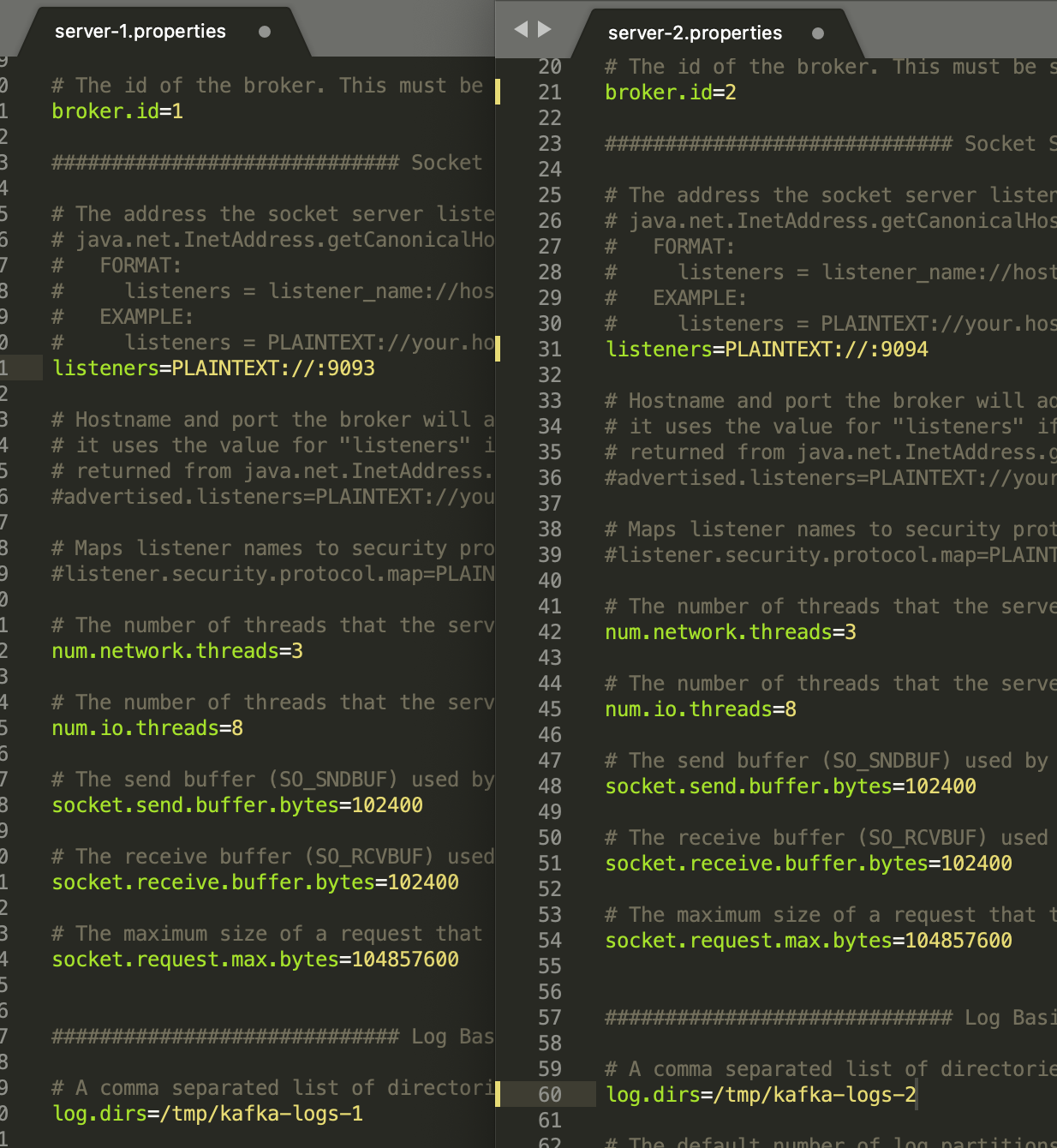The height and width of the screenshot is (1148, 1057).
Task: Click Log Basics section header in server-2 pane
Action: tap(831, 1018)
